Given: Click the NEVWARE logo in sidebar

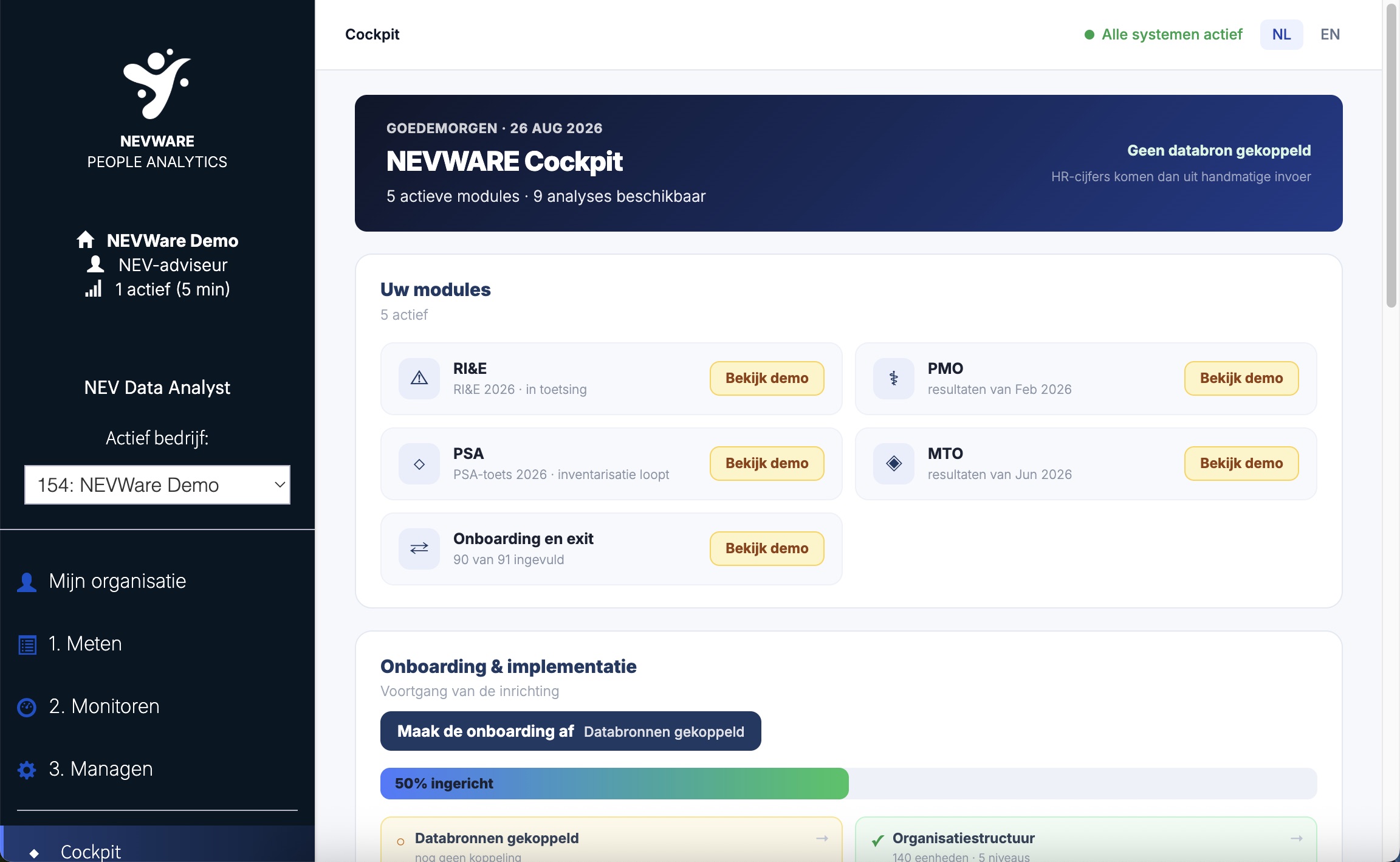Looking at the screenshot, I should pyautogui.click(x=157, y=83).
